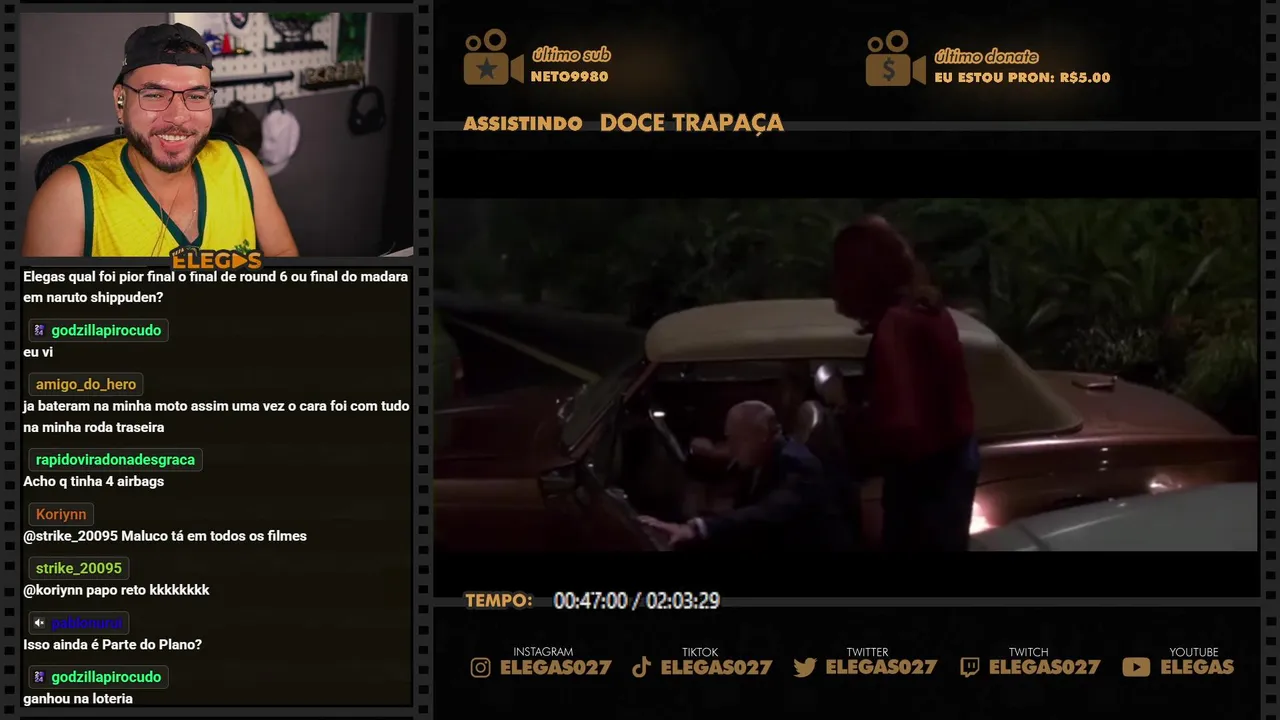
Task: Click the 'TWITCH' label above the handle
Action: point(1028,652)
